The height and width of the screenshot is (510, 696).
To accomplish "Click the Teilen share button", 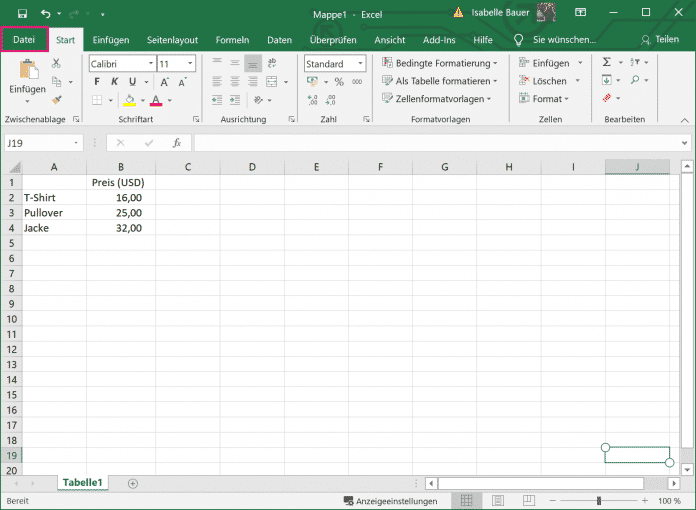I will coord(660,40).
